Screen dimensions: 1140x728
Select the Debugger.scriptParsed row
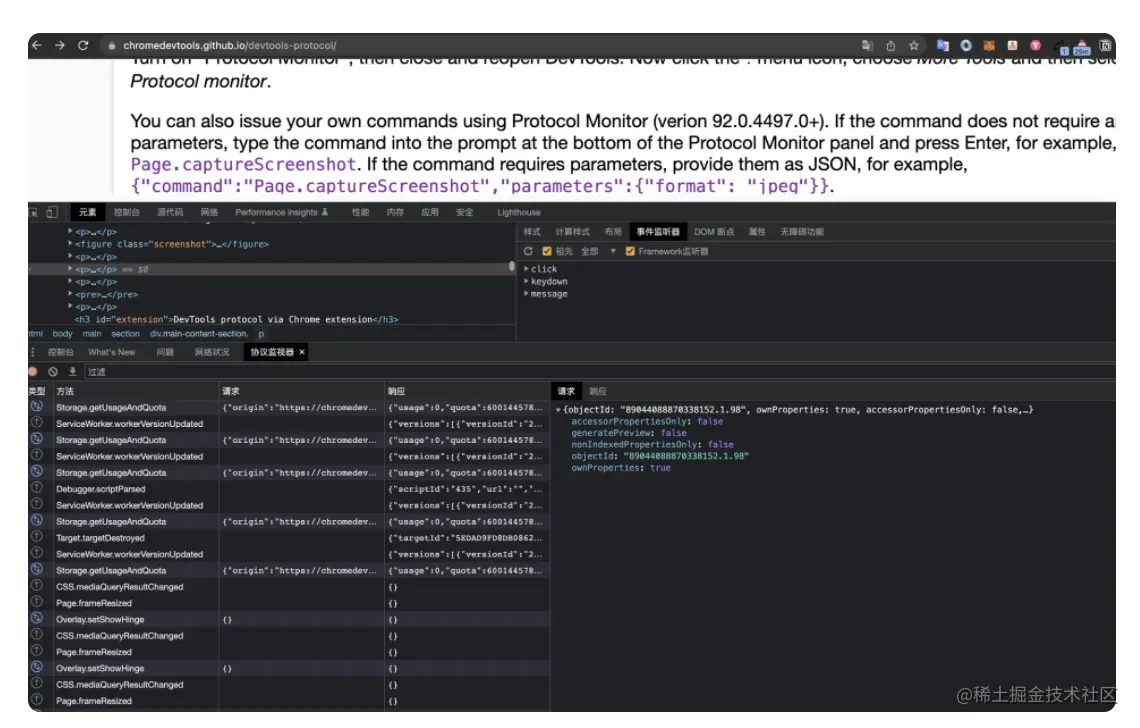[x=289, y=489]
